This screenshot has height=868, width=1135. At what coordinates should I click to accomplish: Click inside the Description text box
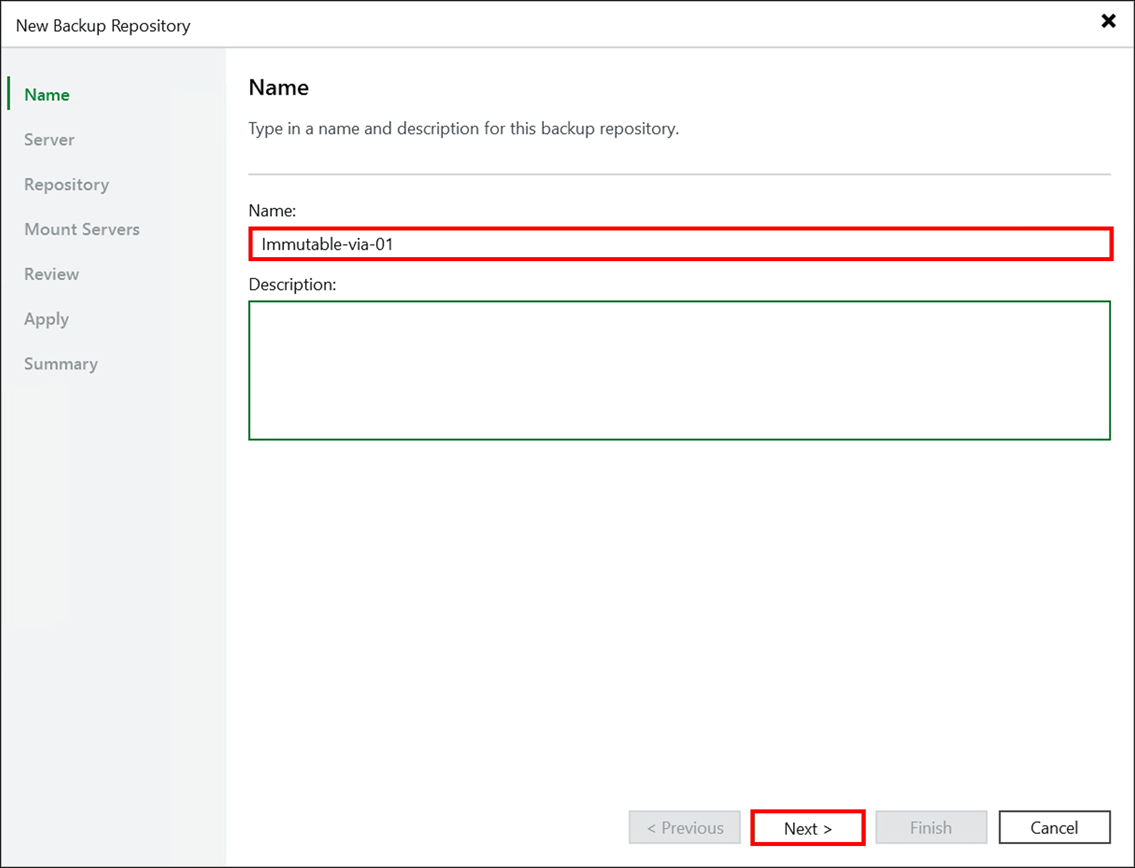click(x=680, y=368)
